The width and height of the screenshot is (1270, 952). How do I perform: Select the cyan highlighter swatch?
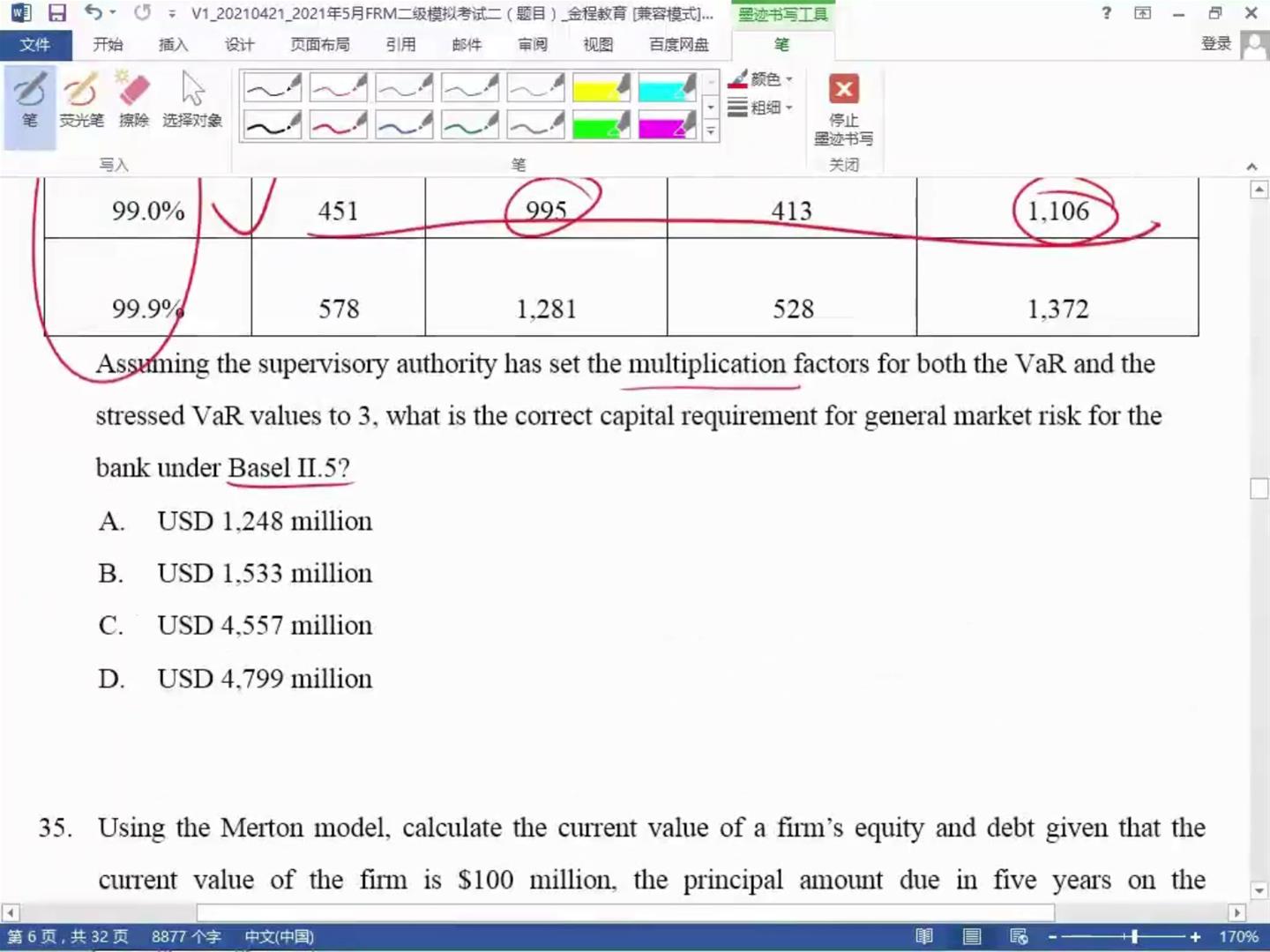tap(667, 87)
